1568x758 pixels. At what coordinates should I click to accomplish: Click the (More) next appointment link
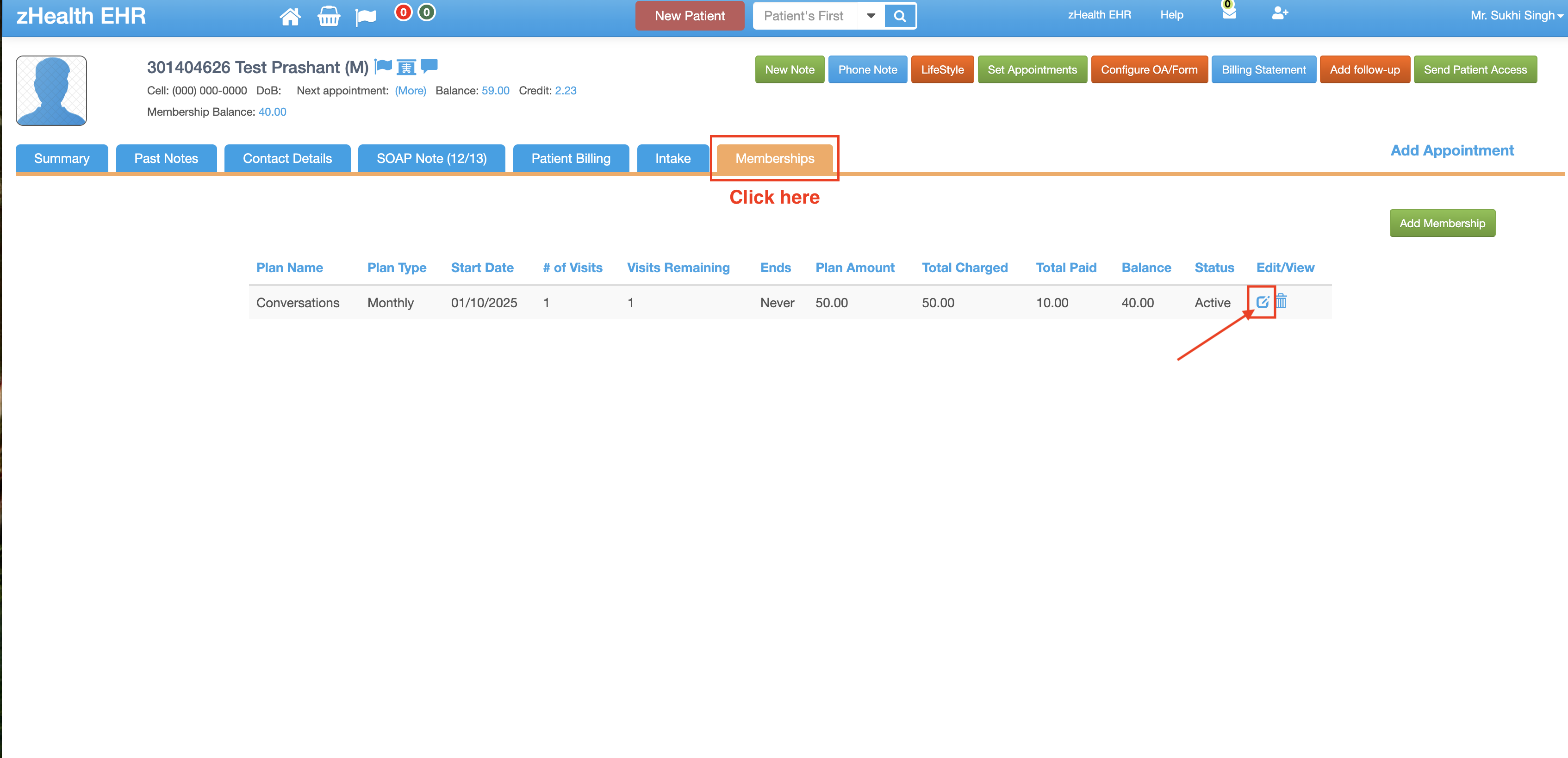tap(410, 91)
